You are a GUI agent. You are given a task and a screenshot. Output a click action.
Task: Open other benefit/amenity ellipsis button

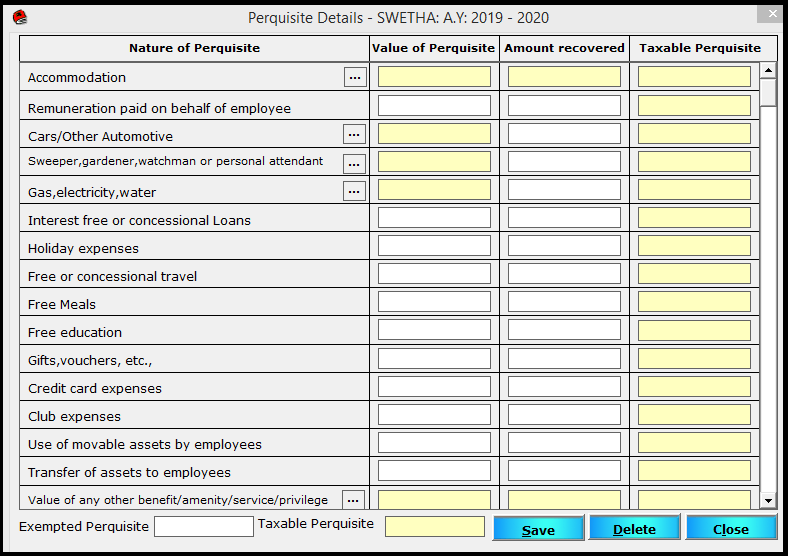click(353, 500)
